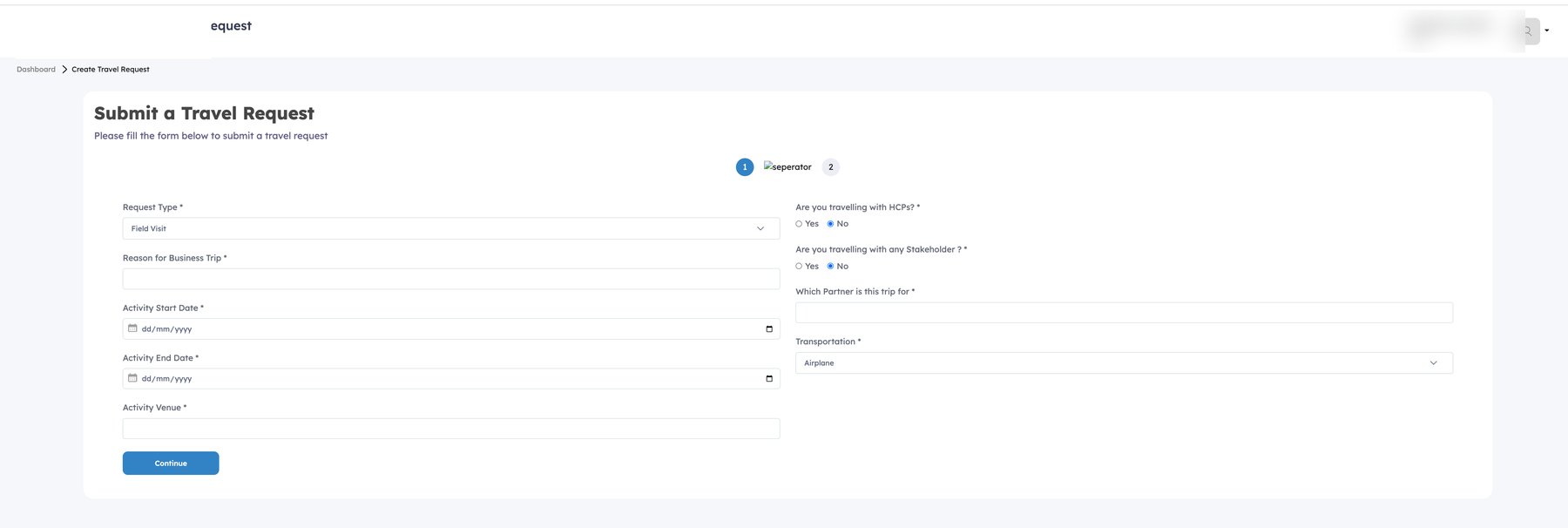Open the Activity Start Date calendar picker
1568x528 pixels.
(769, 328)
